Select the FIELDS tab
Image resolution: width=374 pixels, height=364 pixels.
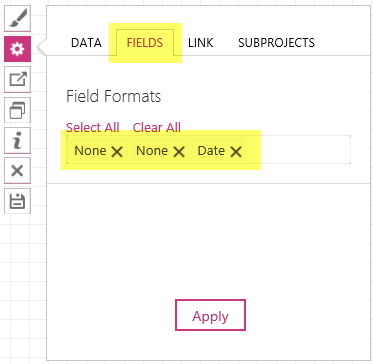[x=145, y=43]
